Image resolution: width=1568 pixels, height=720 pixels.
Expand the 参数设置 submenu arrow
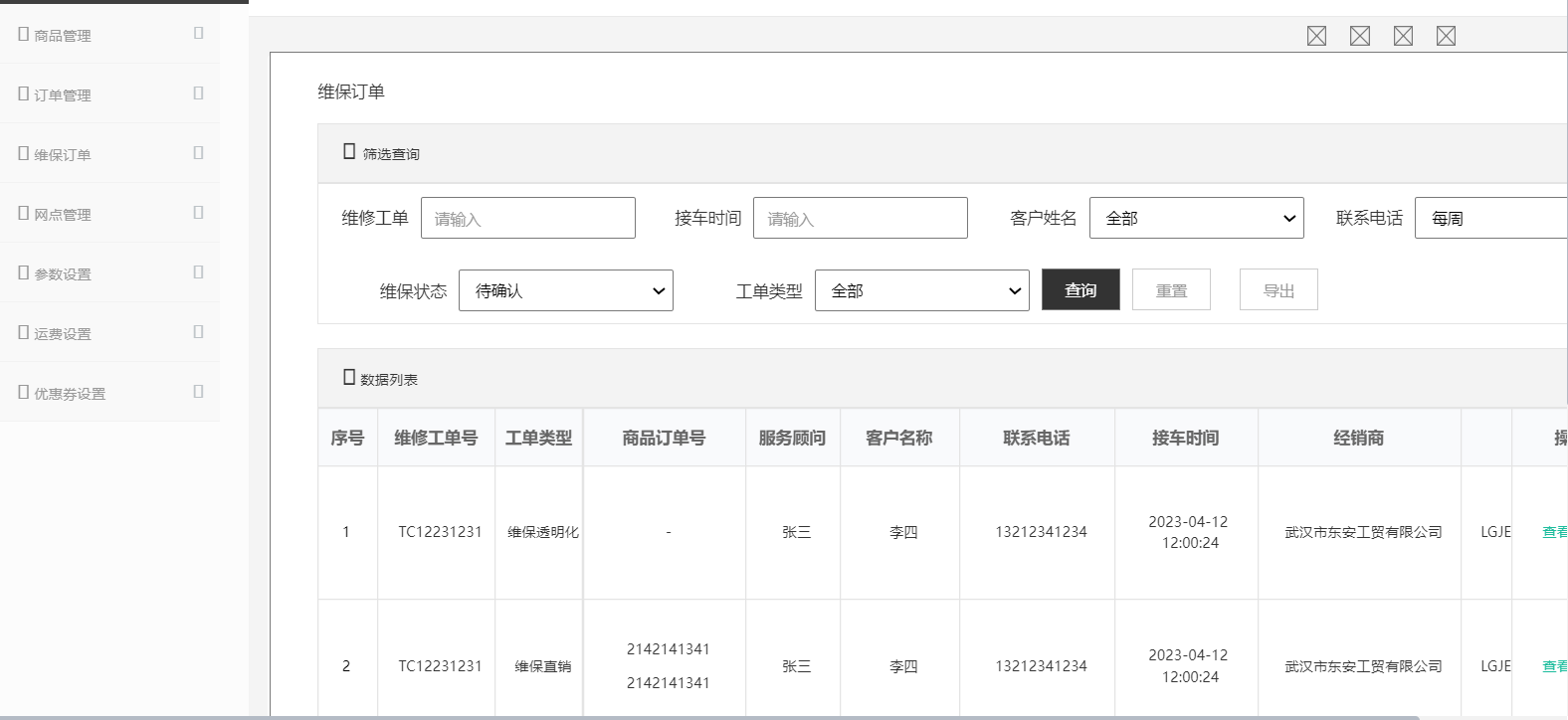(198, 271)
